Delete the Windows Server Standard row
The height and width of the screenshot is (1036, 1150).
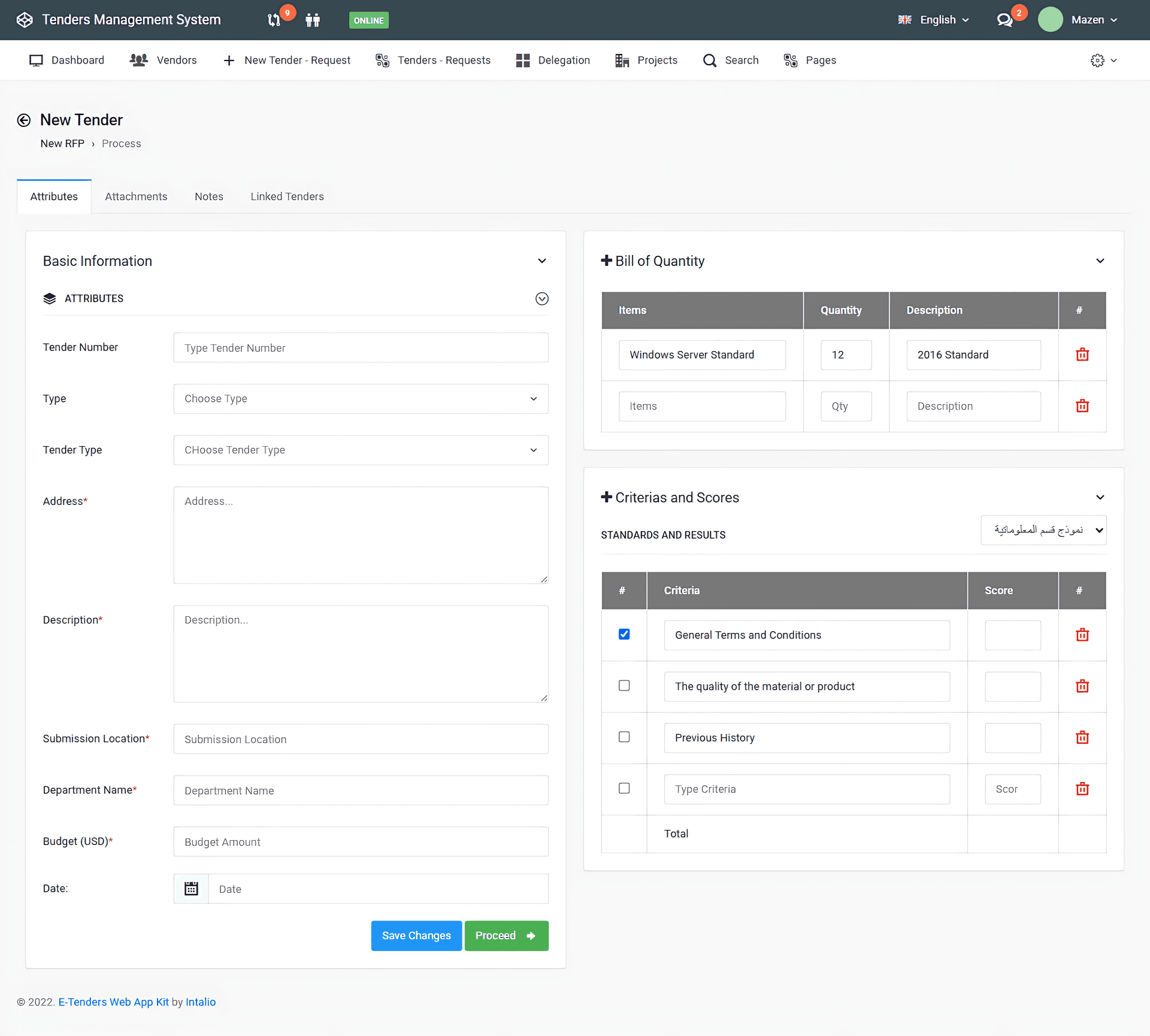1082,355
